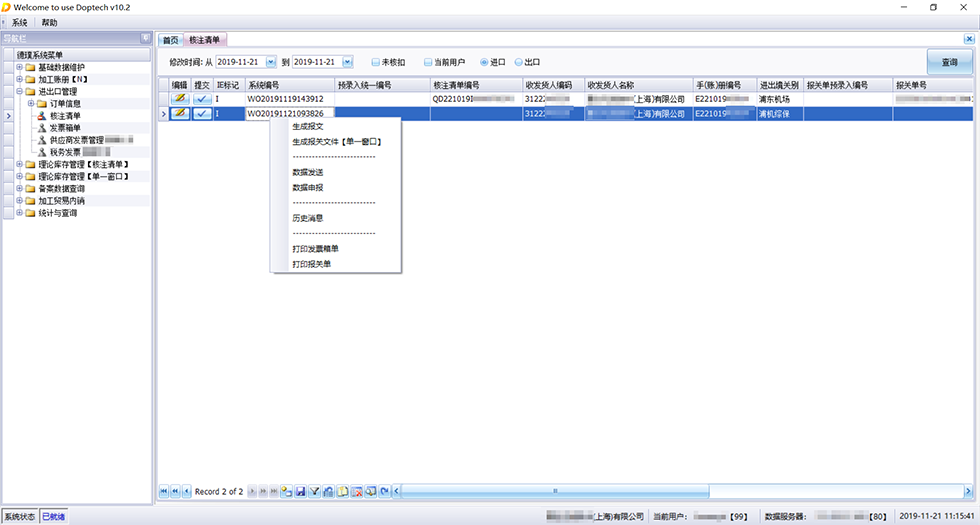Viewport: 980px width, 525px height.
Task: Toggle the 未核扣 checkbox
Action: (x=376, y=62)
